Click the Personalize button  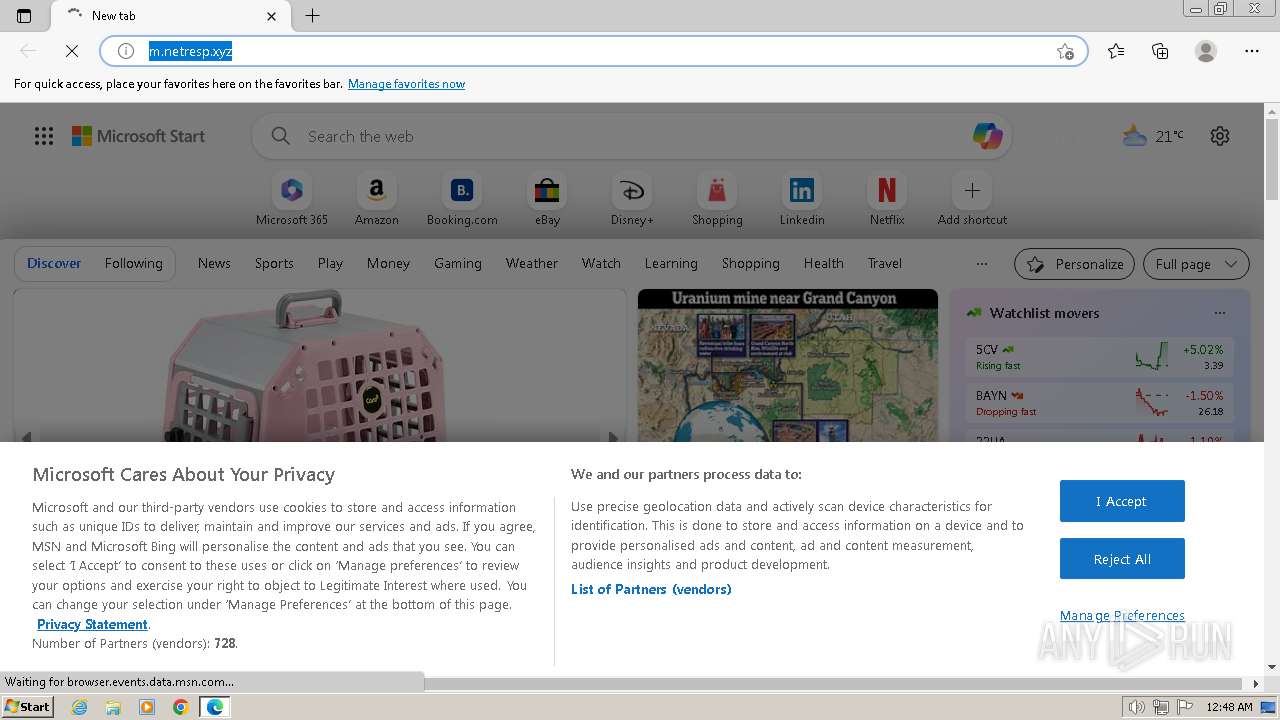coord(1074,264)
